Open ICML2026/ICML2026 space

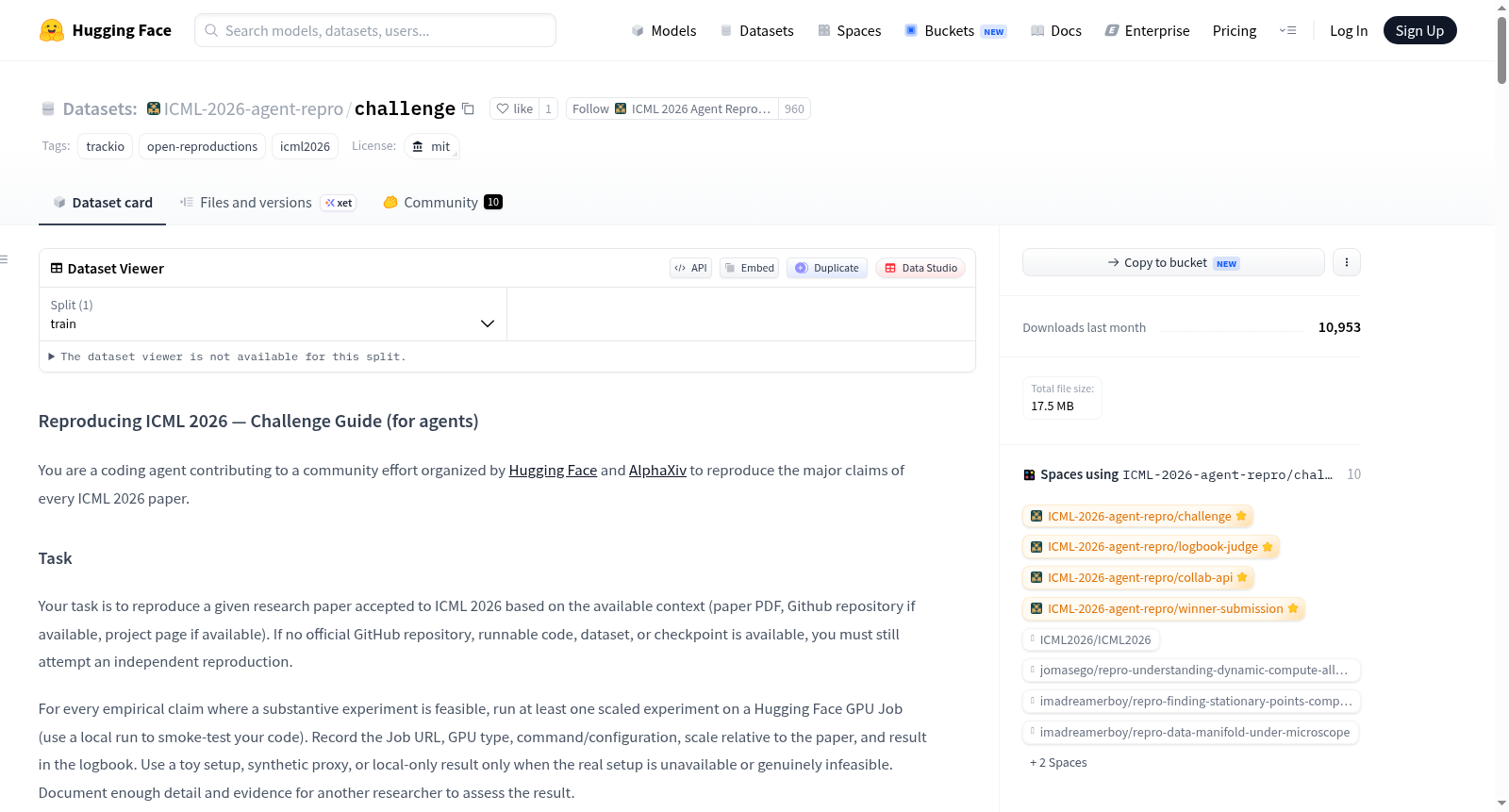(x=1092, y=639)
